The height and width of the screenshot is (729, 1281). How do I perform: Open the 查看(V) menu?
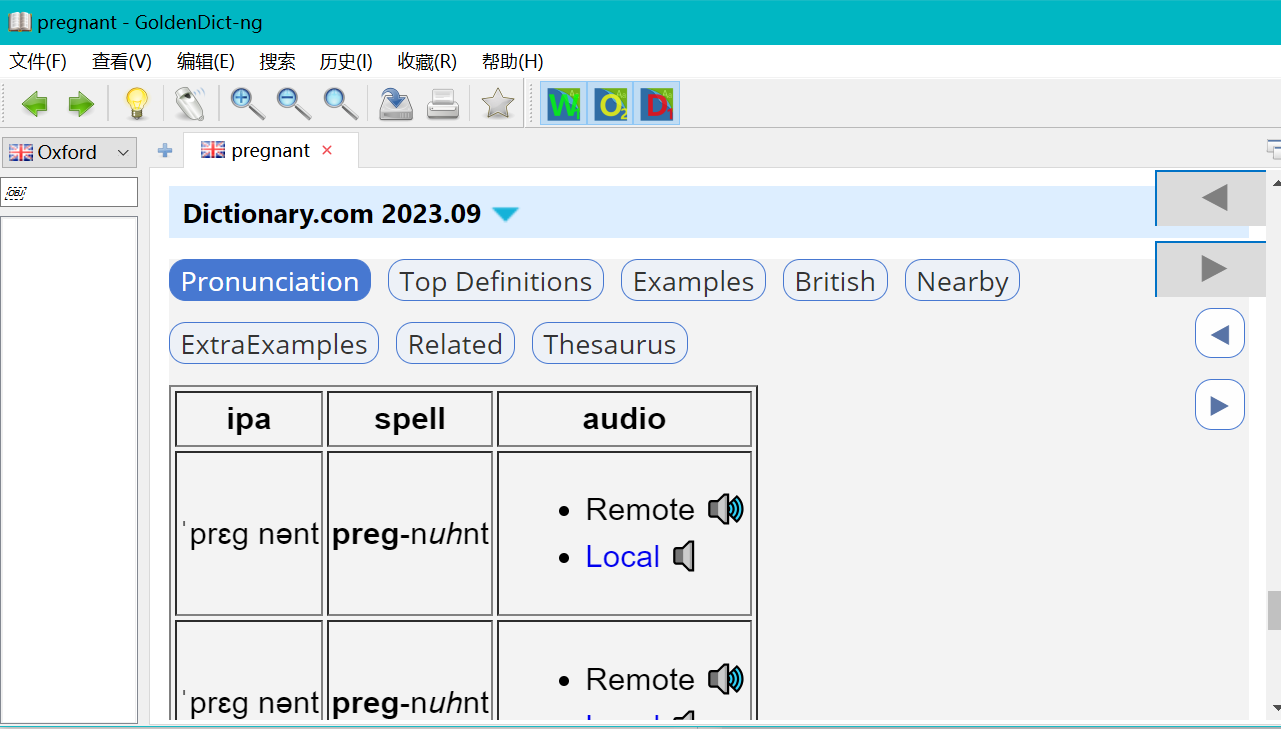[122, 62]
